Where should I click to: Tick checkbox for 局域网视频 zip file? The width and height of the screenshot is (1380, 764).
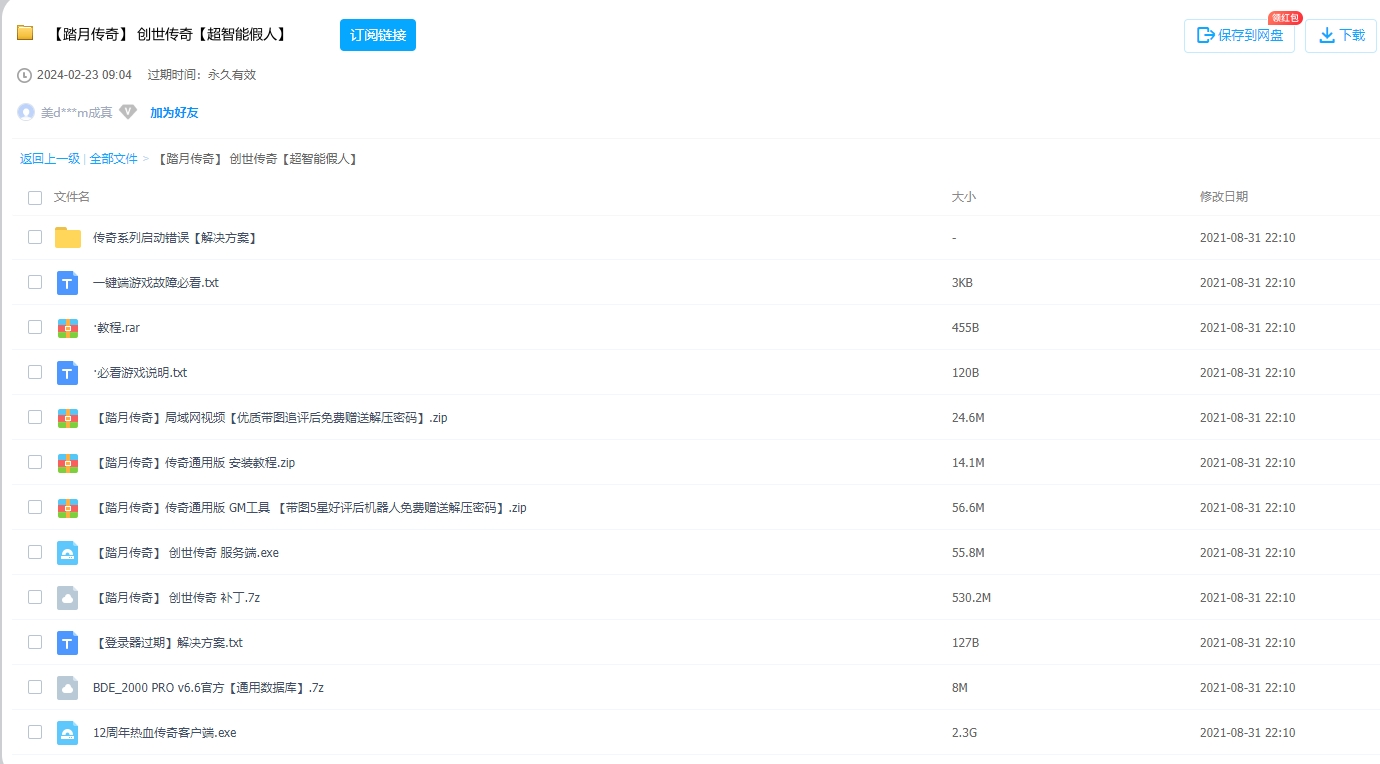tap(35, 417)
